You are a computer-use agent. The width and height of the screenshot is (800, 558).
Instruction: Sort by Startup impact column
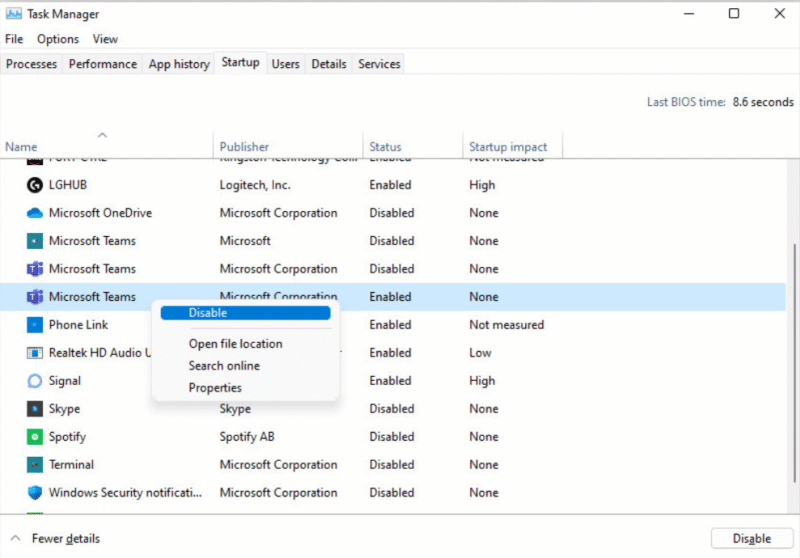pyautogui.click(x=508, y=147)
